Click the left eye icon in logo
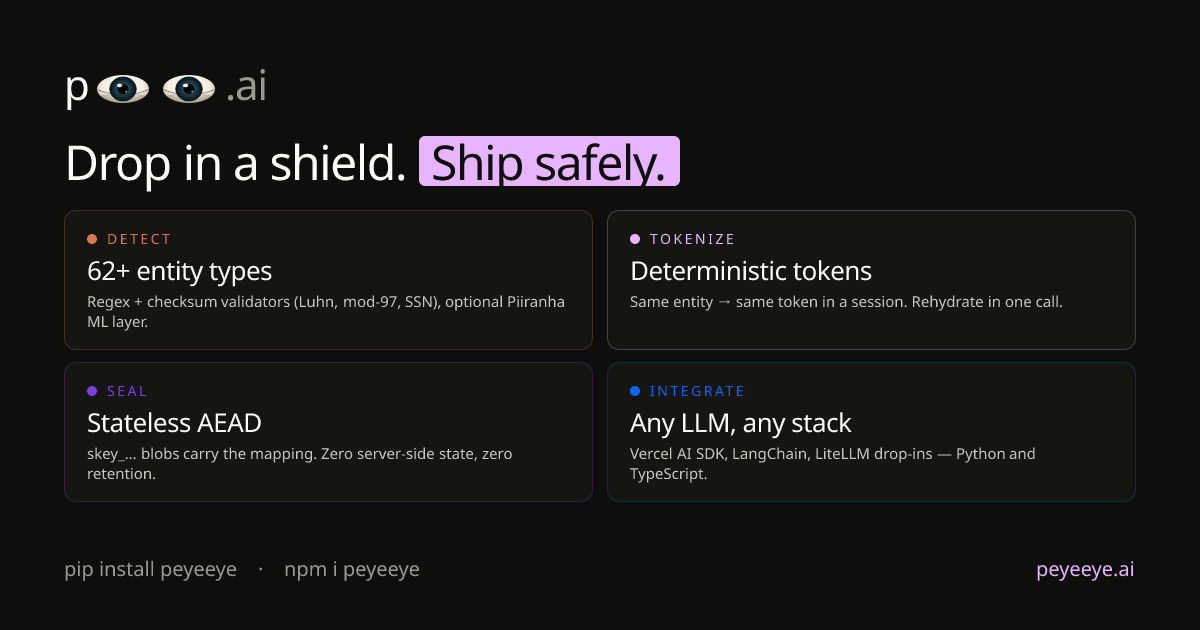This screenshot has width=1200, height=630. [123, 89]
